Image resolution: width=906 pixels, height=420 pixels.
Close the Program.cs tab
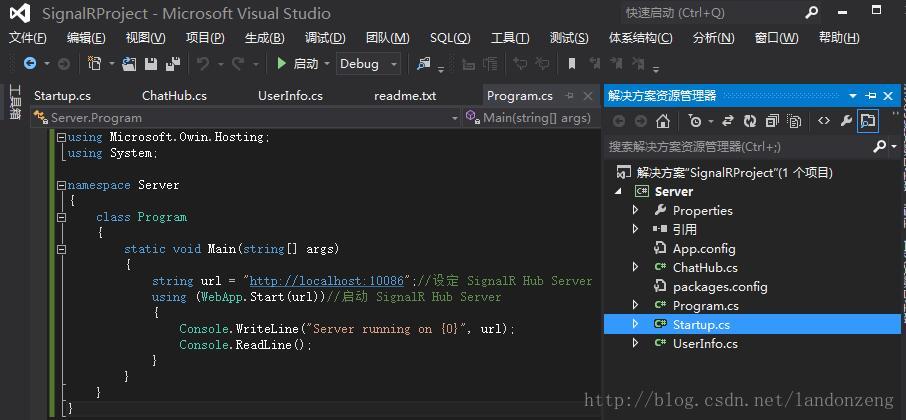(x=588, y=96)
